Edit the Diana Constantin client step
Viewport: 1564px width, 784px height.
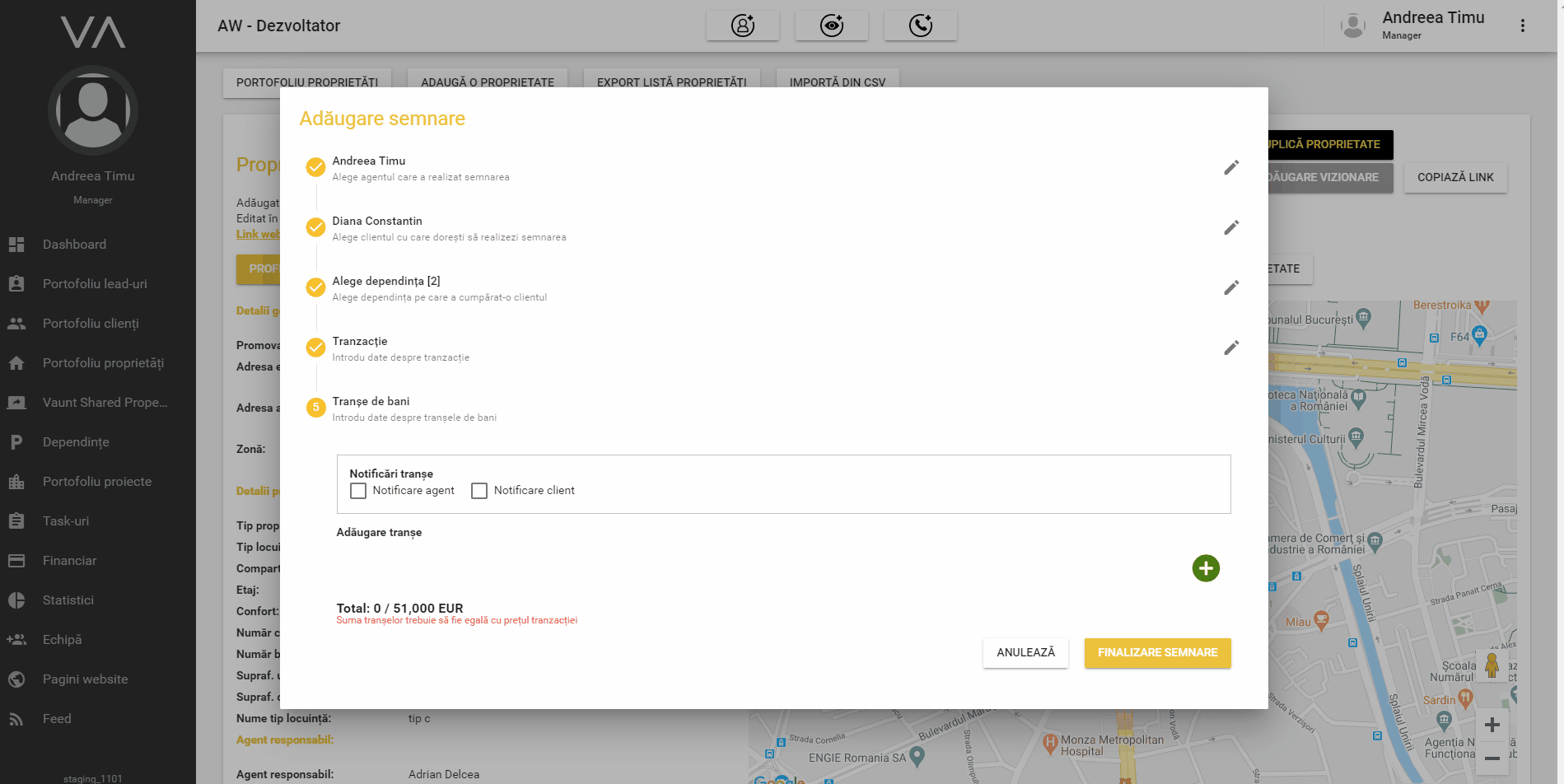tap(1231, 228)
